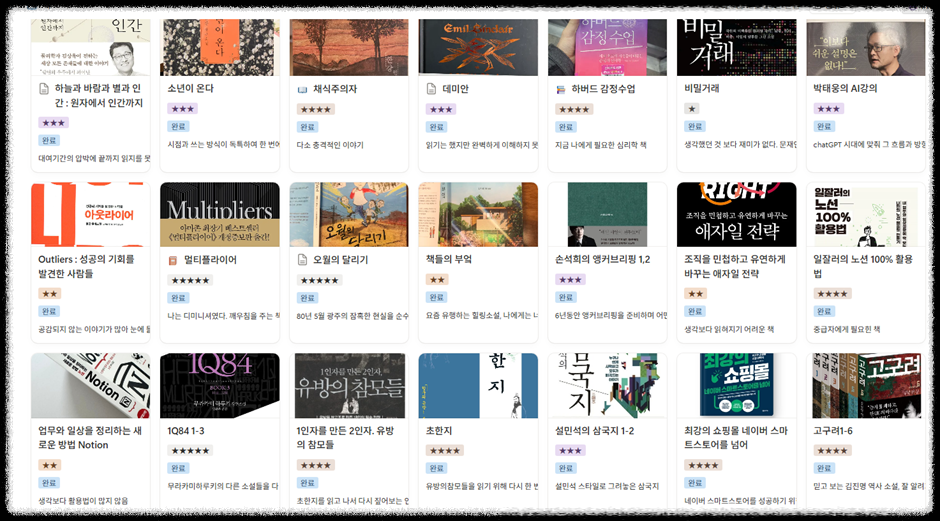Open the 고구려 book set cover image

point(866,386)
